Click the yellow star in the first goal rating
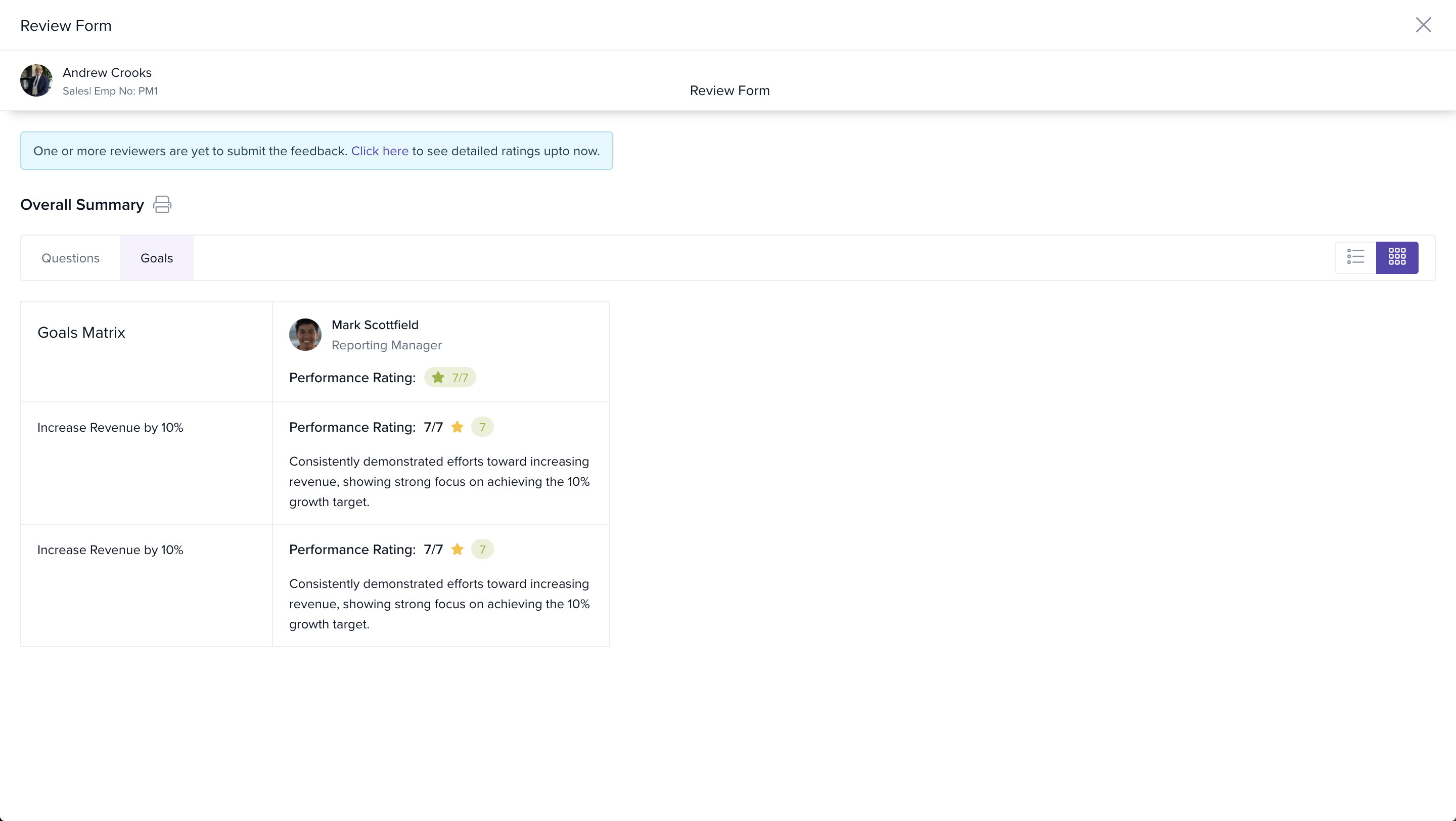 coord(457,427)
